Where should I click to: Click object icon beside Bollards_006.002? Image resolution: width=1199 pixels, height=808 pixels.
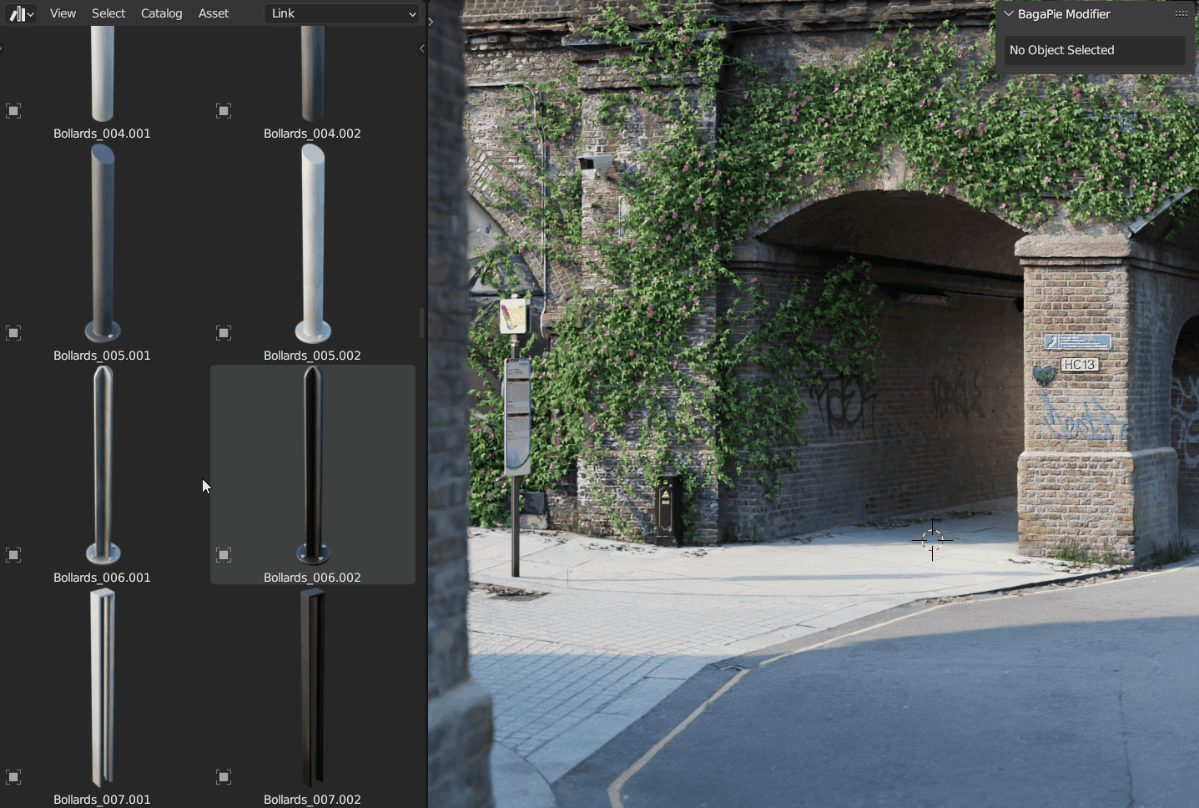pyautogui.click(x=224, y=555)
